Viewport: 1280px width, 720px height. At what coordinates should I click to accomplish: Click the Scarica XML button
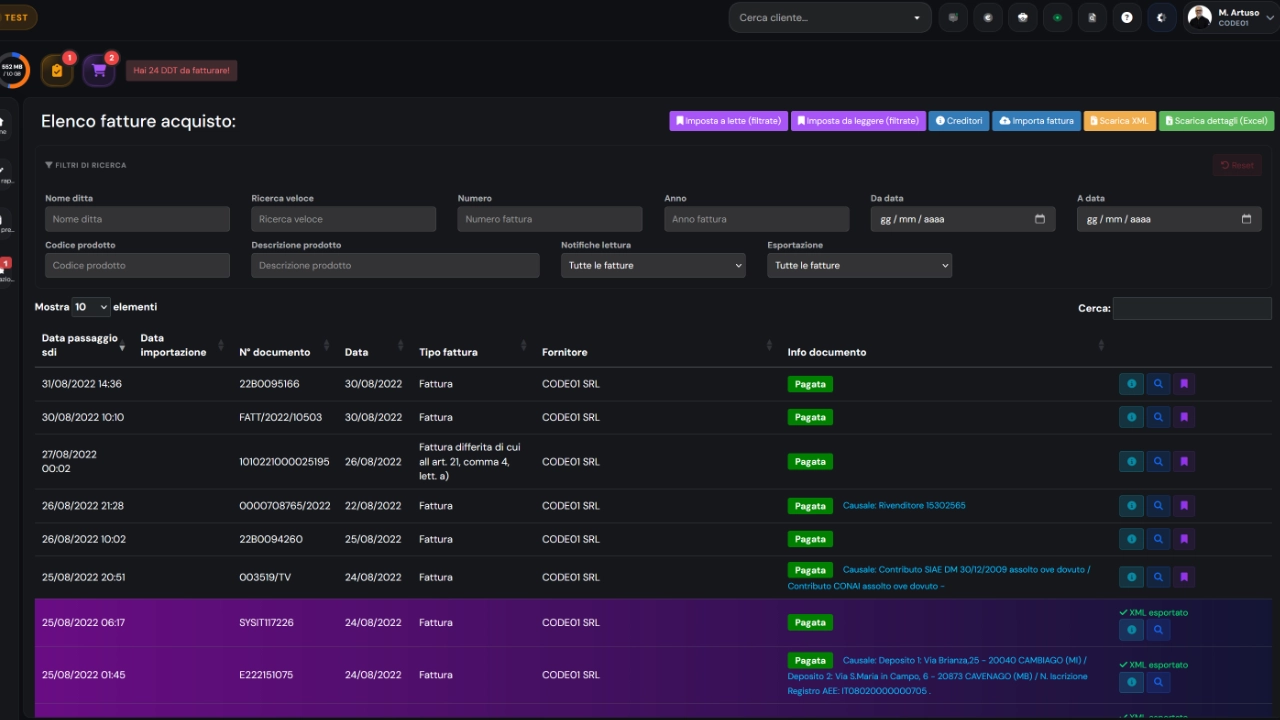(1119, 121)
